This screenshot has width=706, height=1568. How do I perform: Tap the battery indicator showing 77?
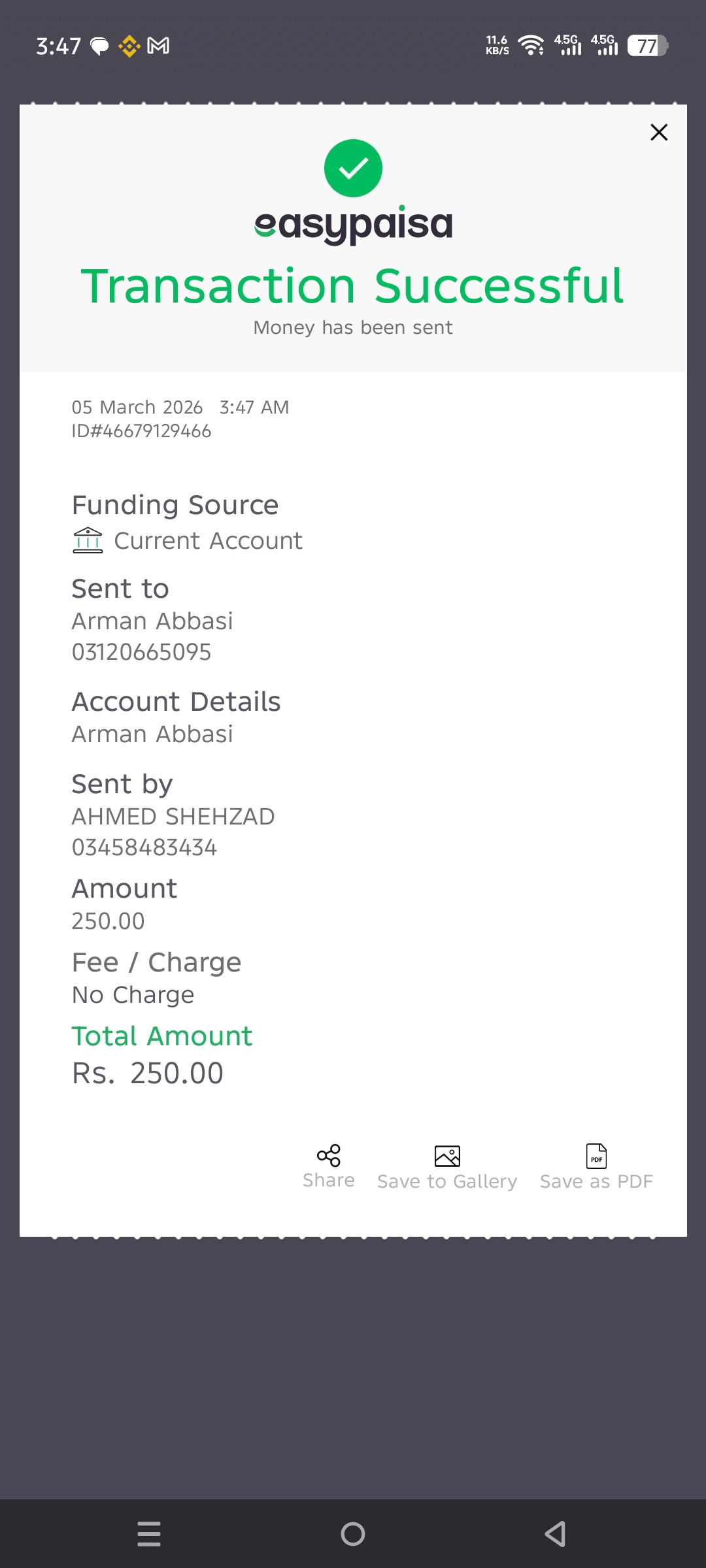click(x=647, y=46)
